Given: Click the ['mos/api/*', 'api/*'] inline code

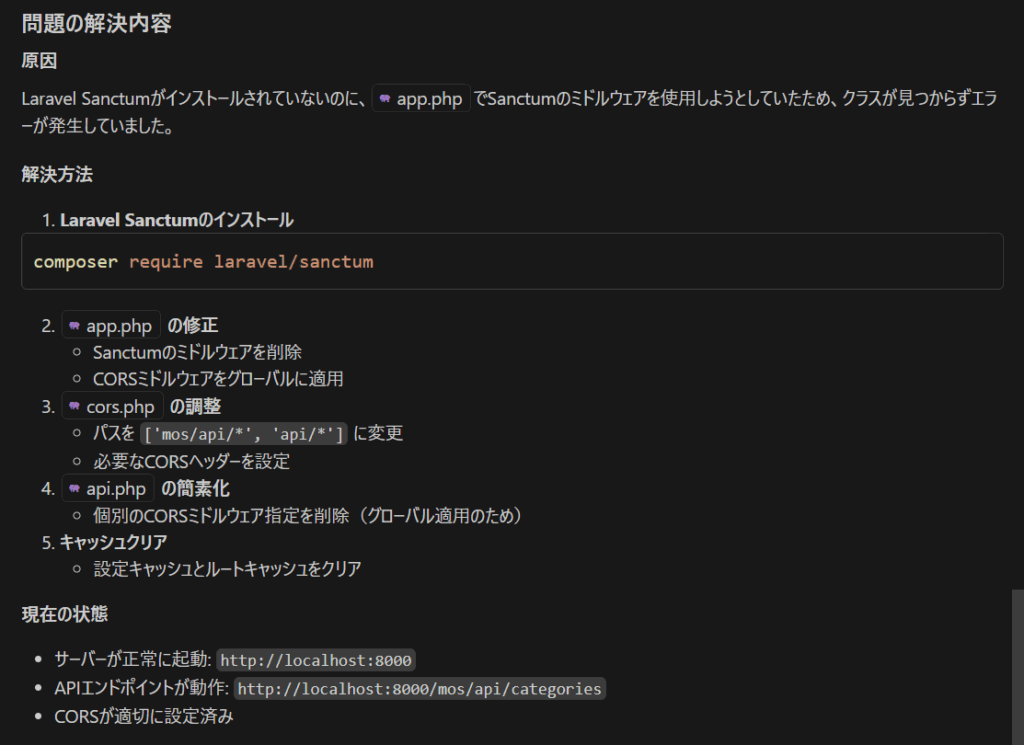Looking at the screenshot, I should coord(244,433).
